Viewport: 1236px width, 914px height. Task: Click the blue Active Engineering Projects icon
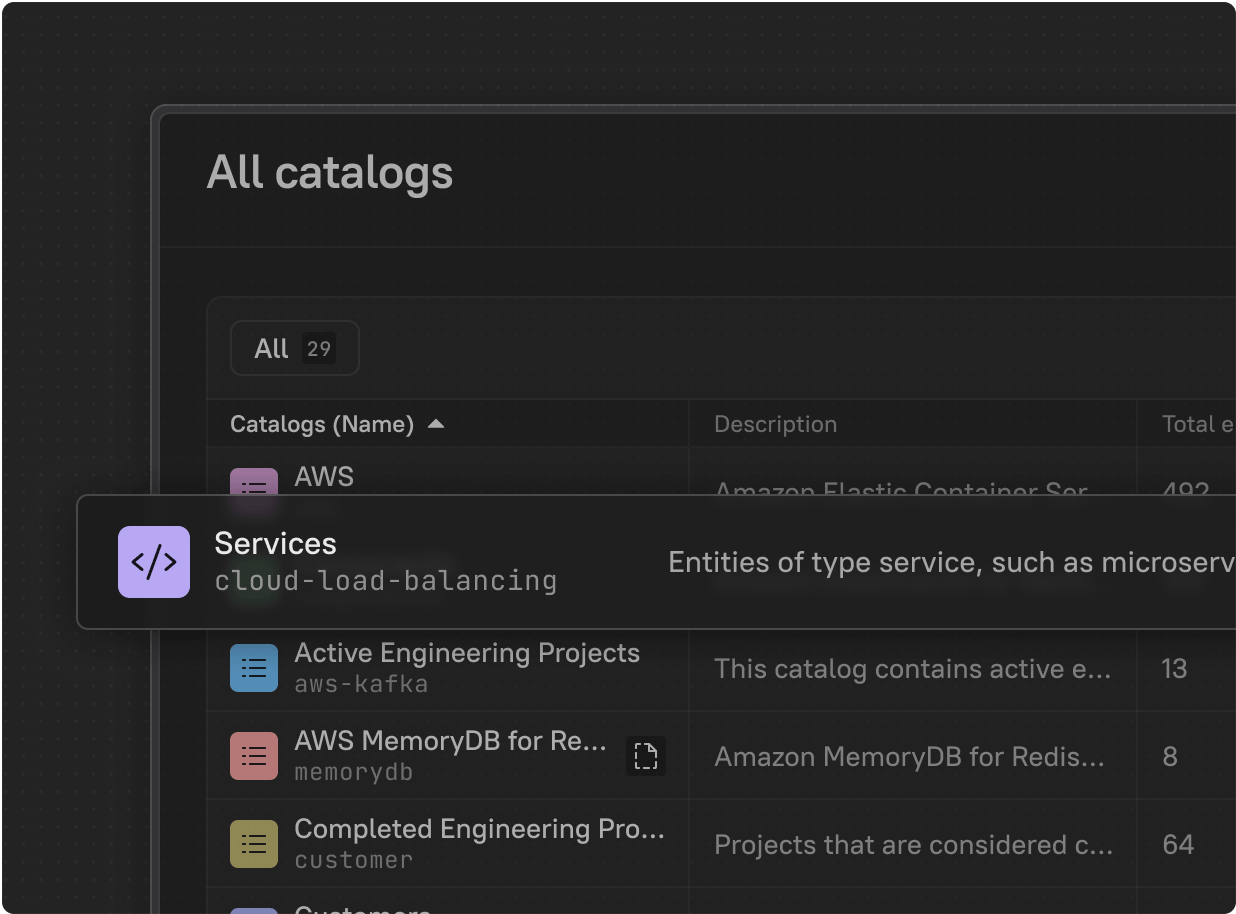[254, 668]
